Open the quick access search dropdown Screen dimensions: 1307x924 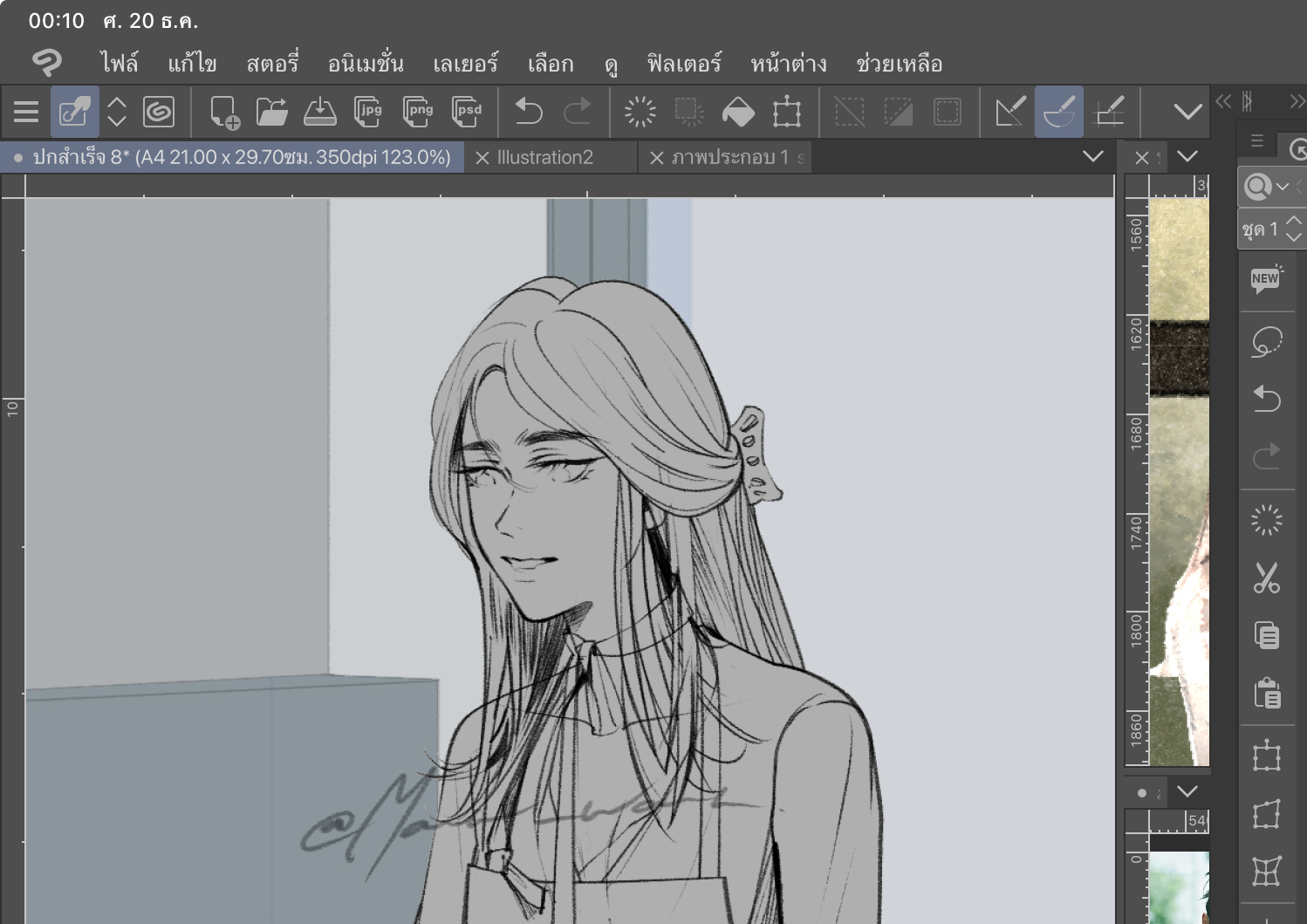click(1268, 187)
